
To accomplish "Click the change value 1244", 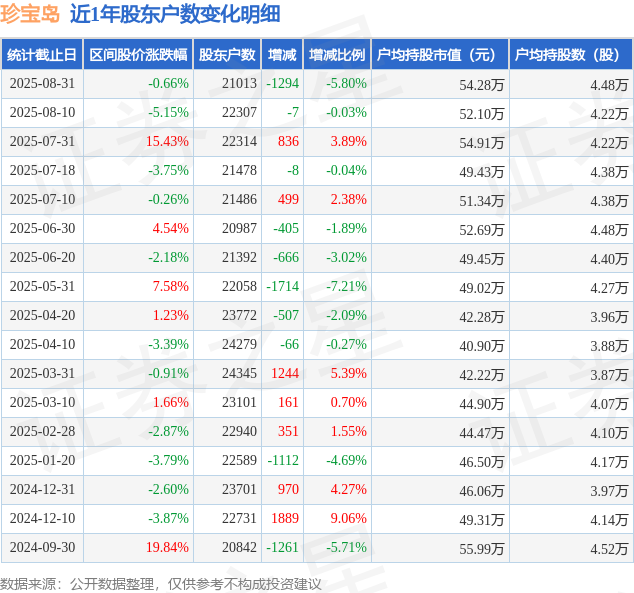I will click(x=285, y=374).
